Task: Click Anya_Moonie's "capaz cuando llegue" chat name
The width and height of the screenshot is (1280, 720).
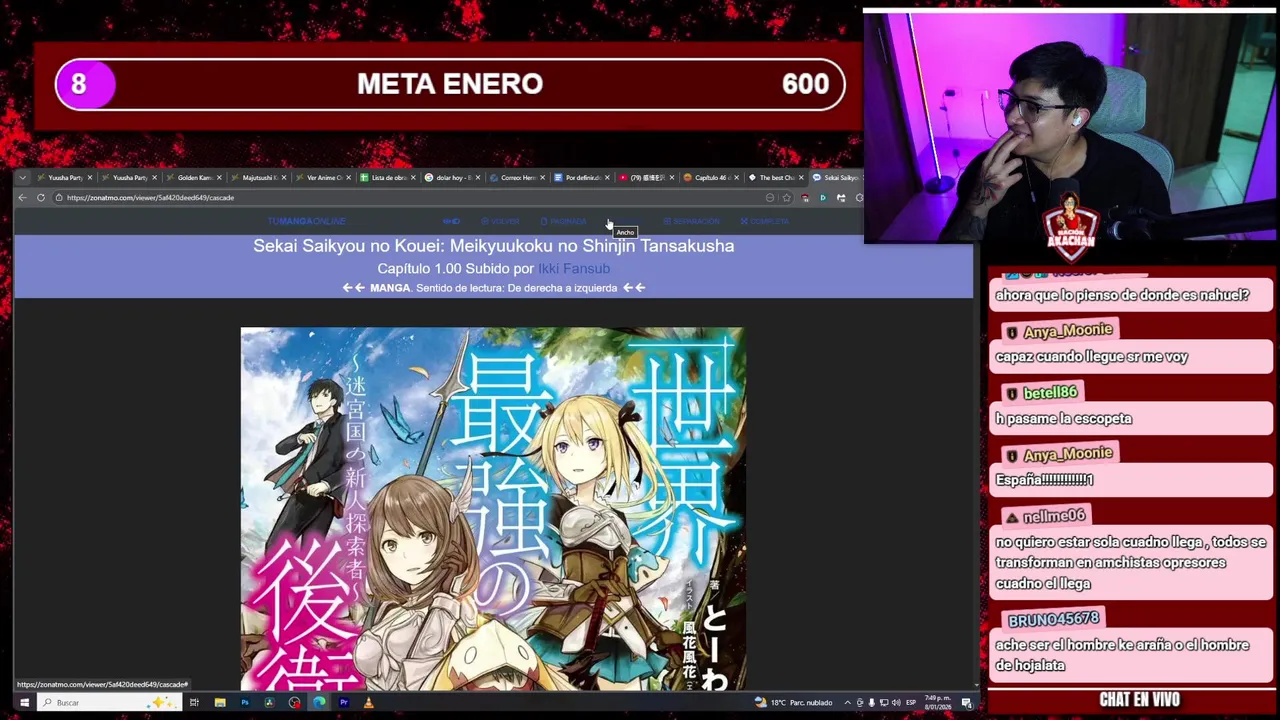Action: click(1067, 331)
